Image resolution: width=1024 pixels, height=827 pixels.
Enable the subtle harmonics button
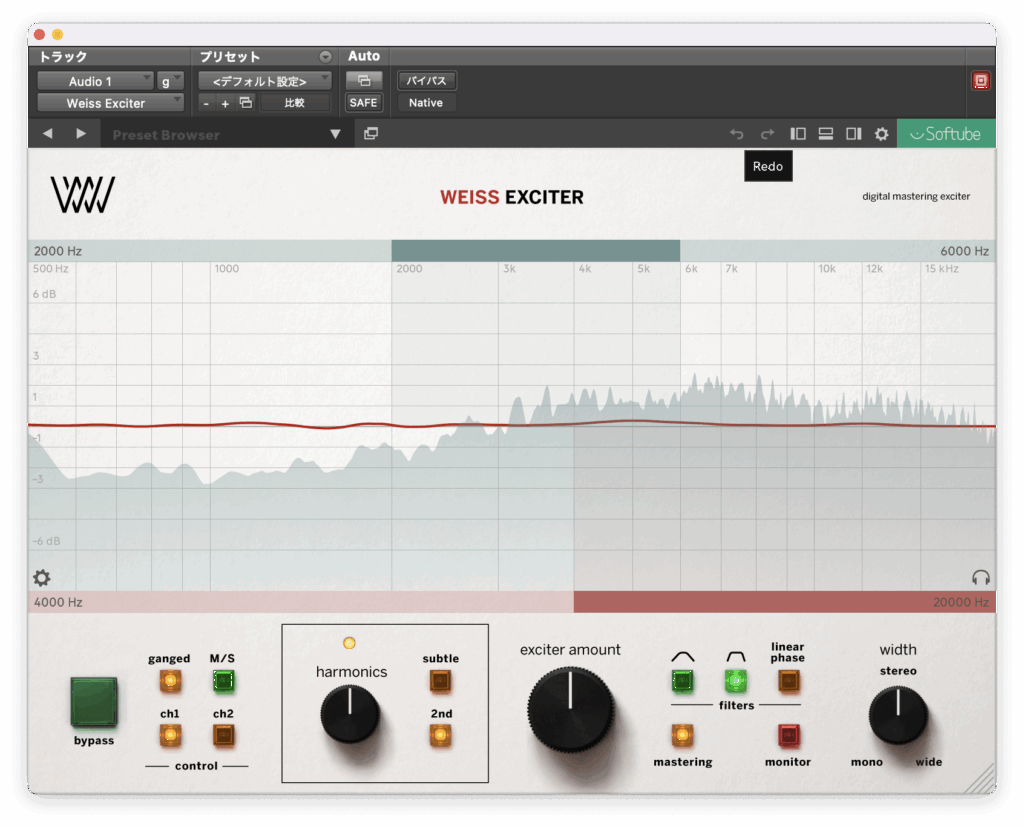pyautogui.click(x=441, y=681)
